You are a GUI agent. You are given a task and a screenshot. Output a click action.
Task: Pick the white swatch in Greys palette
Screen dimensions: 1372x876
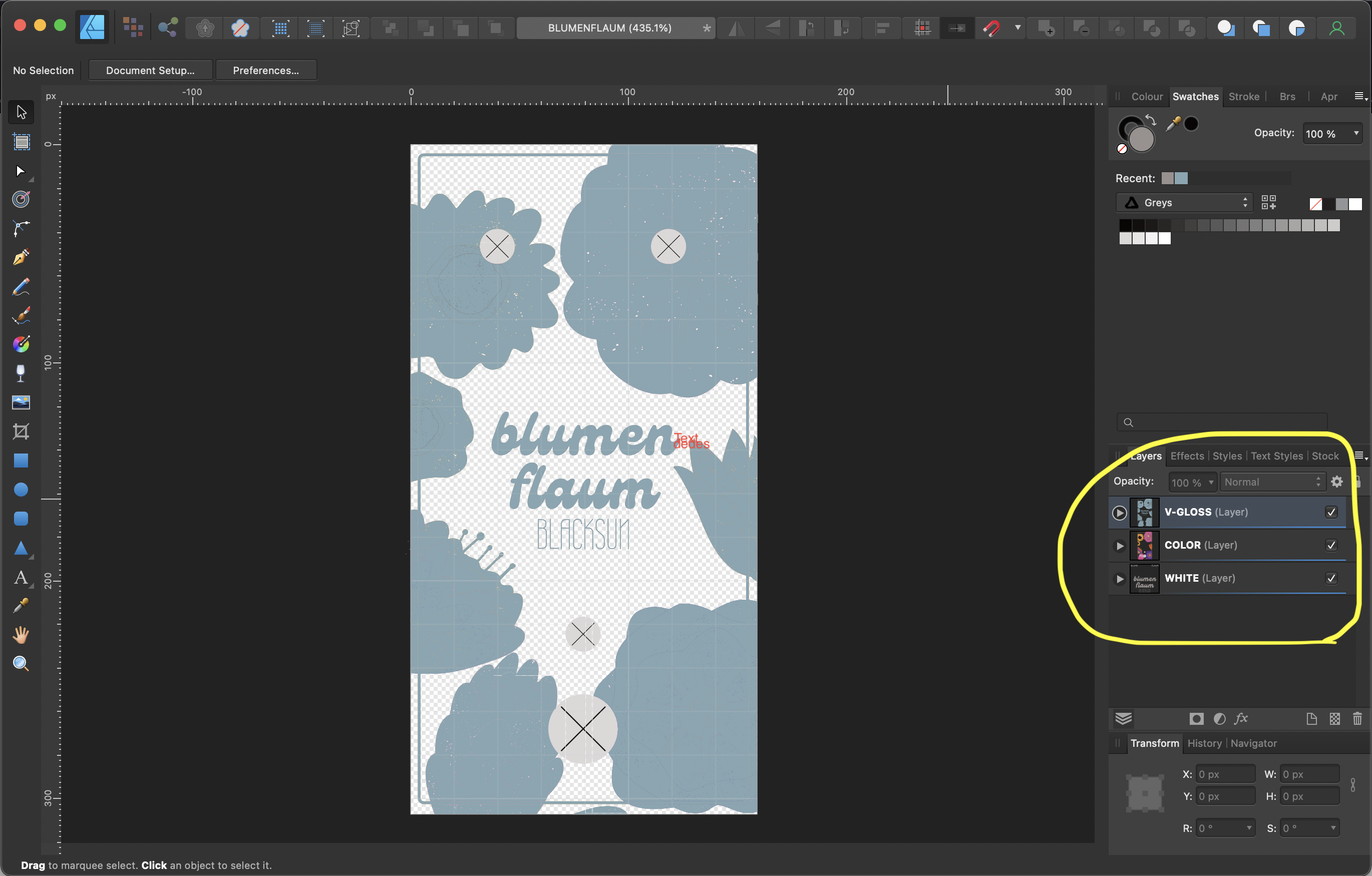coord(1164,239)
